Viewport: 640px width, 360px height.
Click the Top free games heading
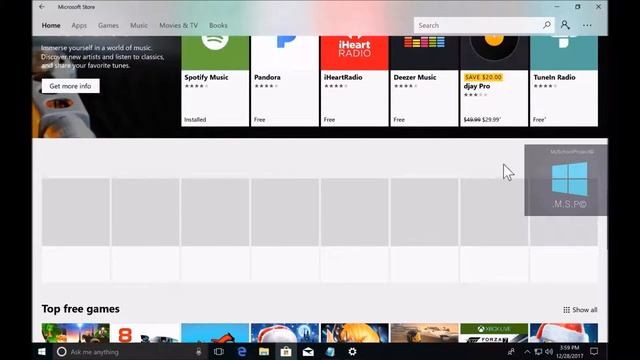(x=80, y=309)
